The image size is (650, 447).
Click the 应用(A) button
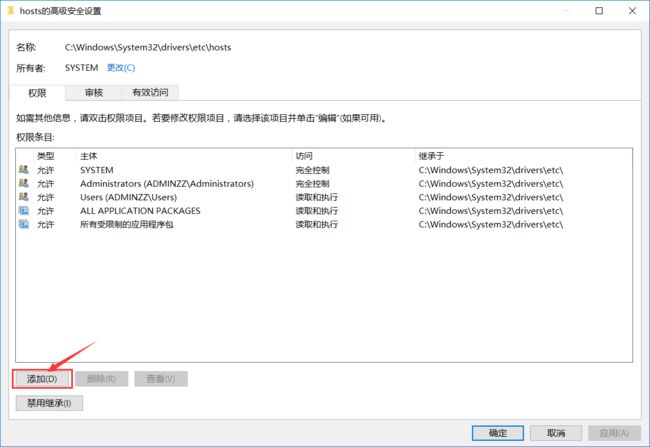click(x=614, y=433)
